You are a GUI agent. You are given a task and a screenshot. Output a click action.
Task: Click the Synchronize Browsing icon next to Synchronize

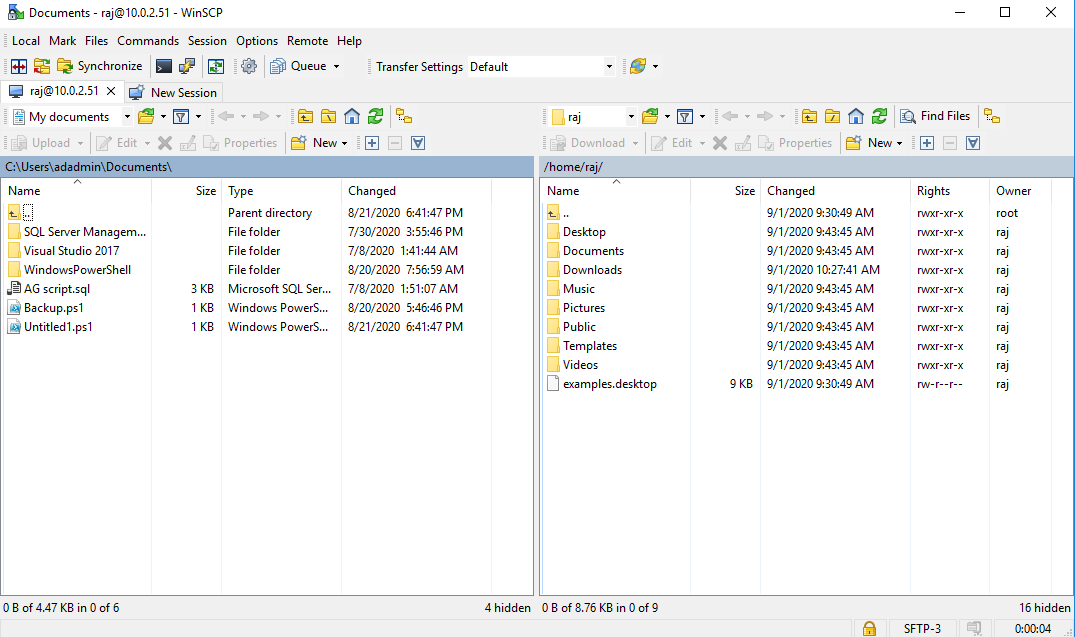pyautogui.click(x=42, y=67)
